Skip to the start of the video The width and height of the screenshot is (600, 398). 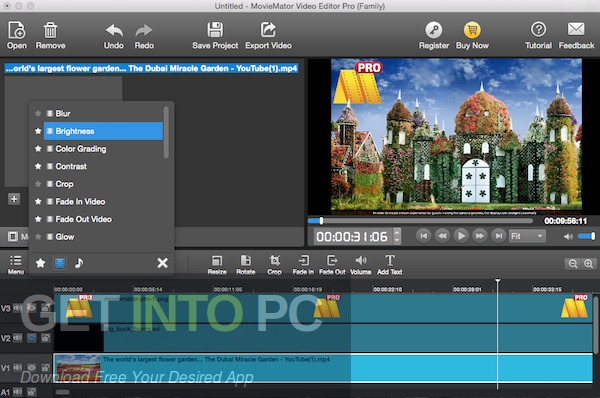pyautogui.click(x=424, y=236)
